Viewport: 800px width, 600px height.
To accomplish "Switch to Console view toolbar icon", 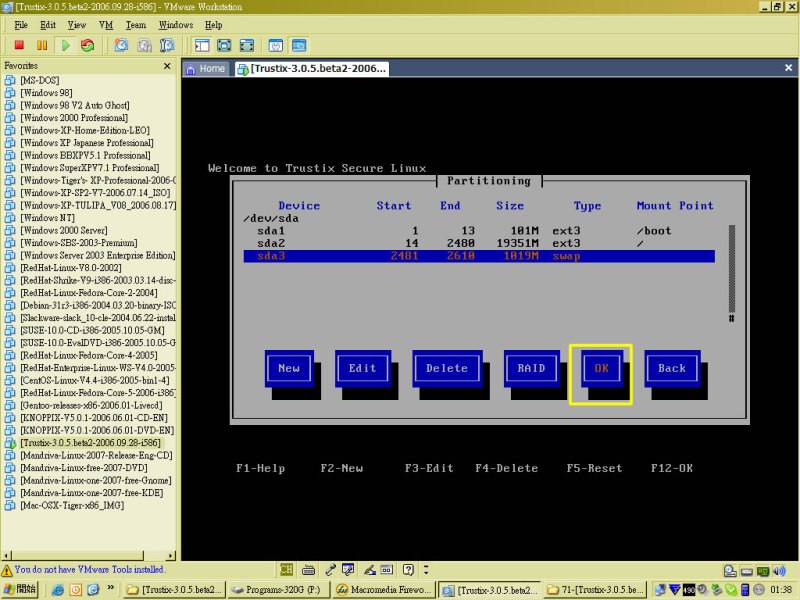I will point(299,45).
